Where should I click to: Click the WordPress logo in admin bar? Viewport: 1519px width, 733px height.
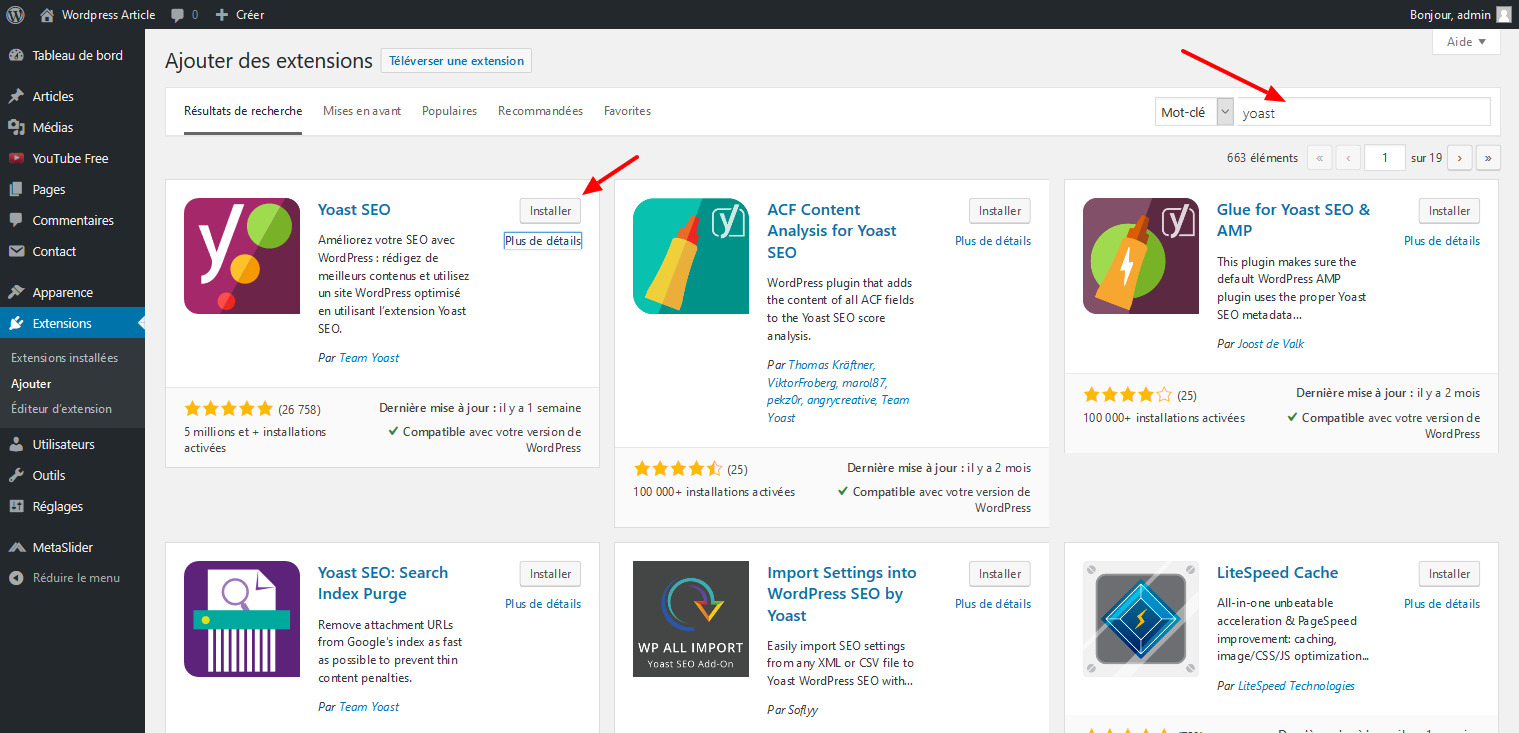[x=16, y=15]
